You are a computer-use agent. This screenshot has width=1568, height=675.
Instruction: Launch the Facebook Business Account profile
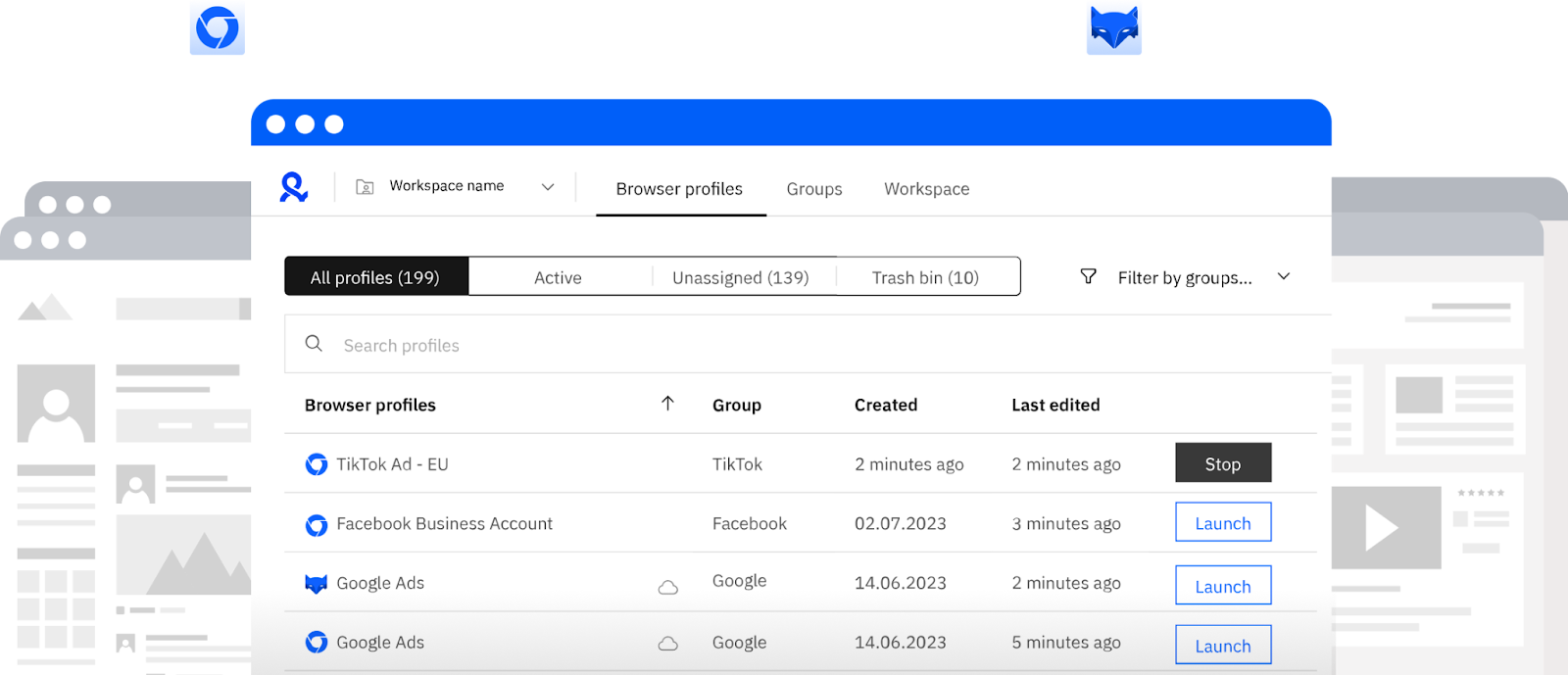click(x=1223, y=522)
